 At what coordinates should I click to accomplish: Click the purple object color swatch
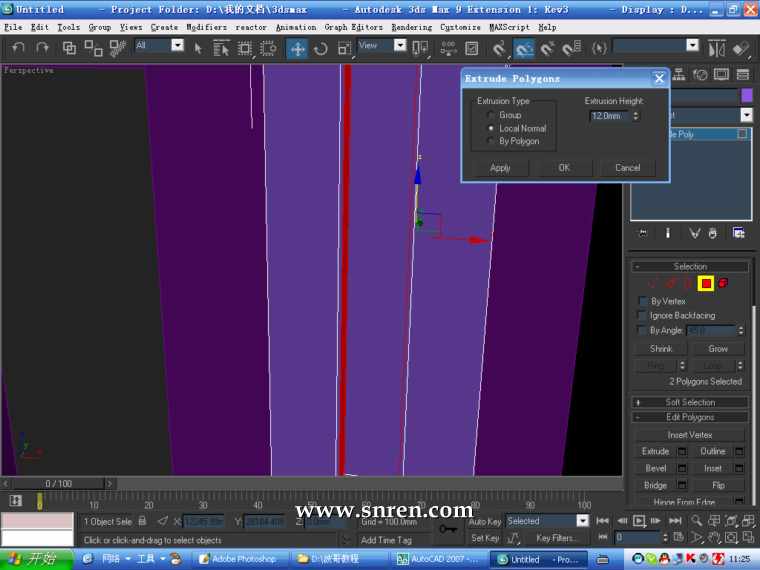(x=746, y=95)
